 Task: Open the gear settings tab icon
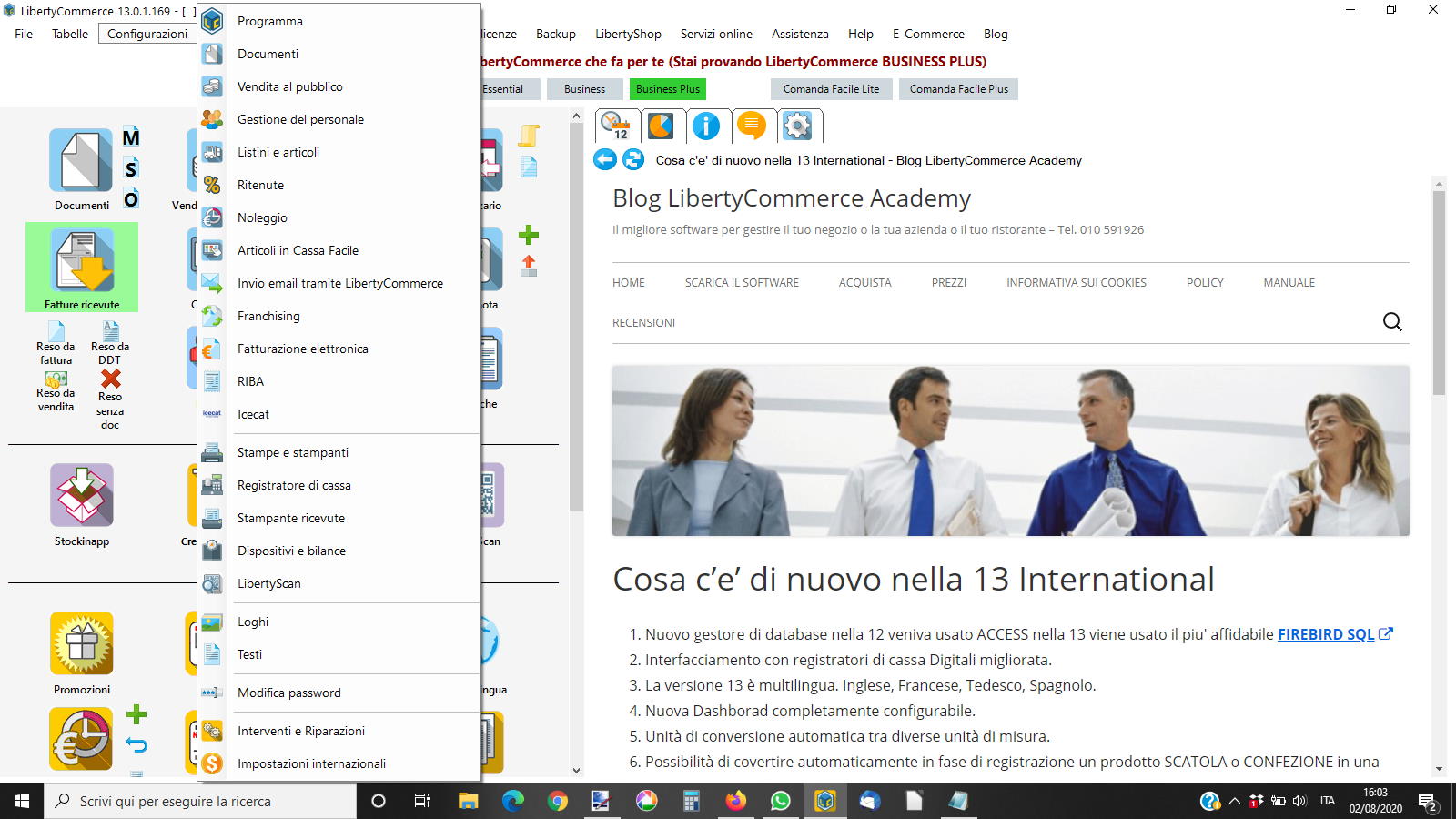(797, 126)
